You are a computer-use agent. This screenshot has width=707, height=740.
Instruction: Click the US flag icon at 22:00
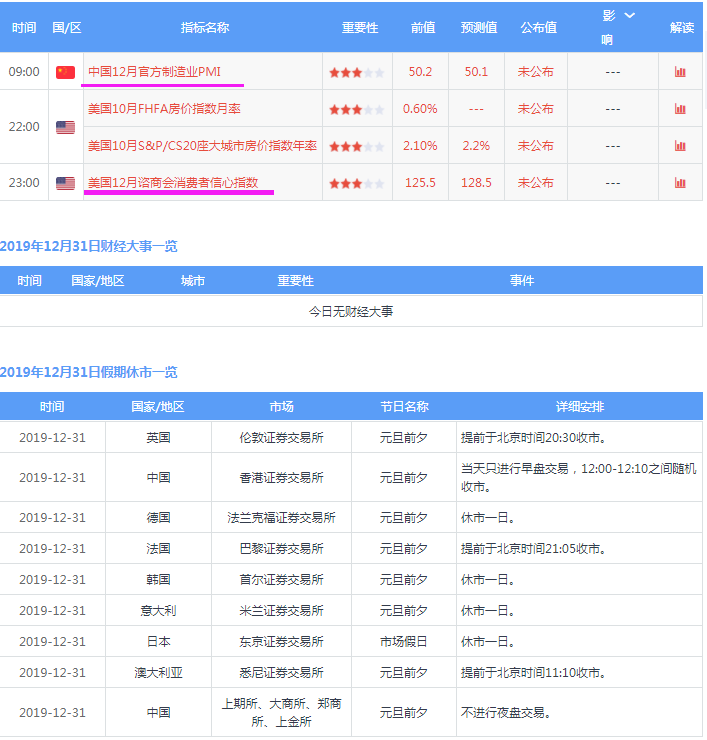click(66, 127)
